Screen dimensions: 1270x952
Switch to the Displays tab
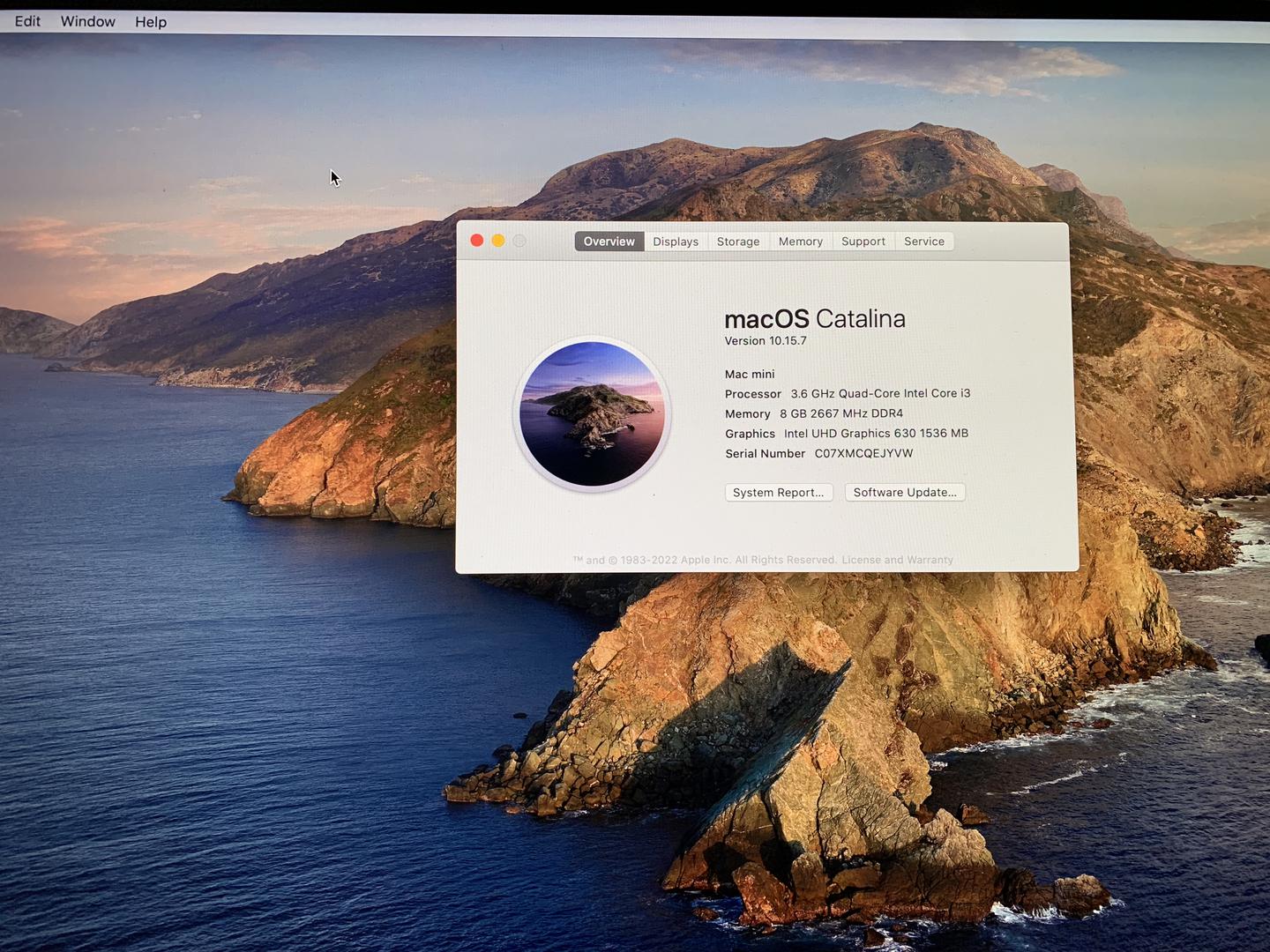pos(676,242)
